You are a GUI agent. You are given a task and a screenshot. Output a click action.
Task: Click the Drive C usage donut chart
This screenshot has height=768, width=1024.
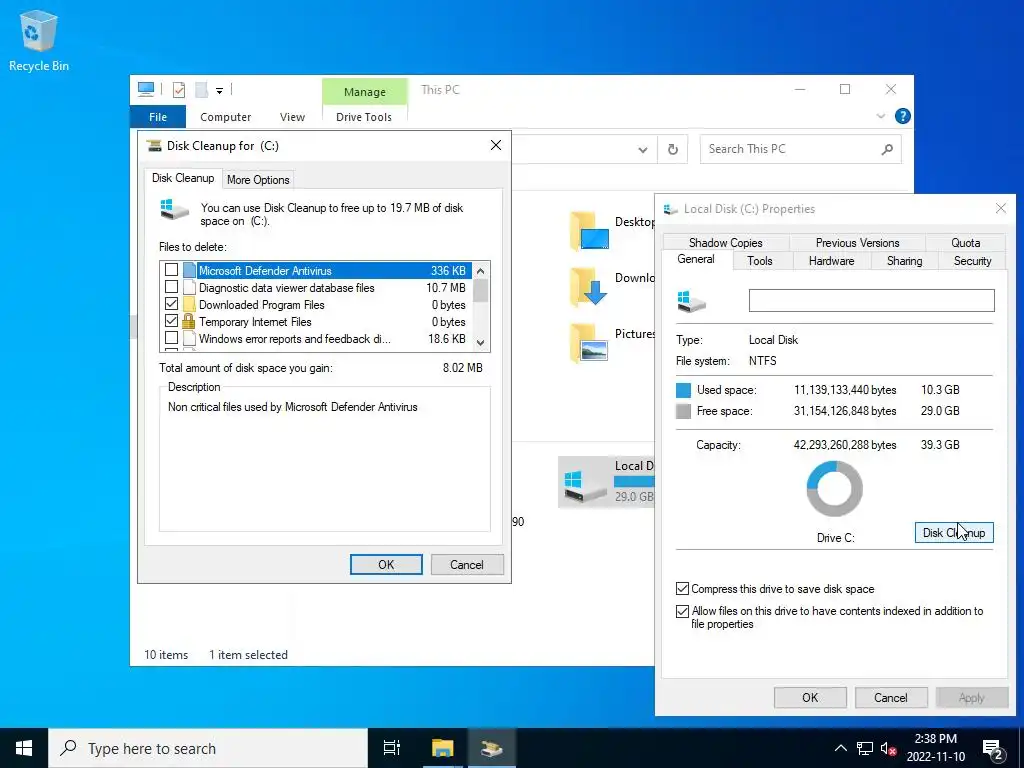[835, 488]
